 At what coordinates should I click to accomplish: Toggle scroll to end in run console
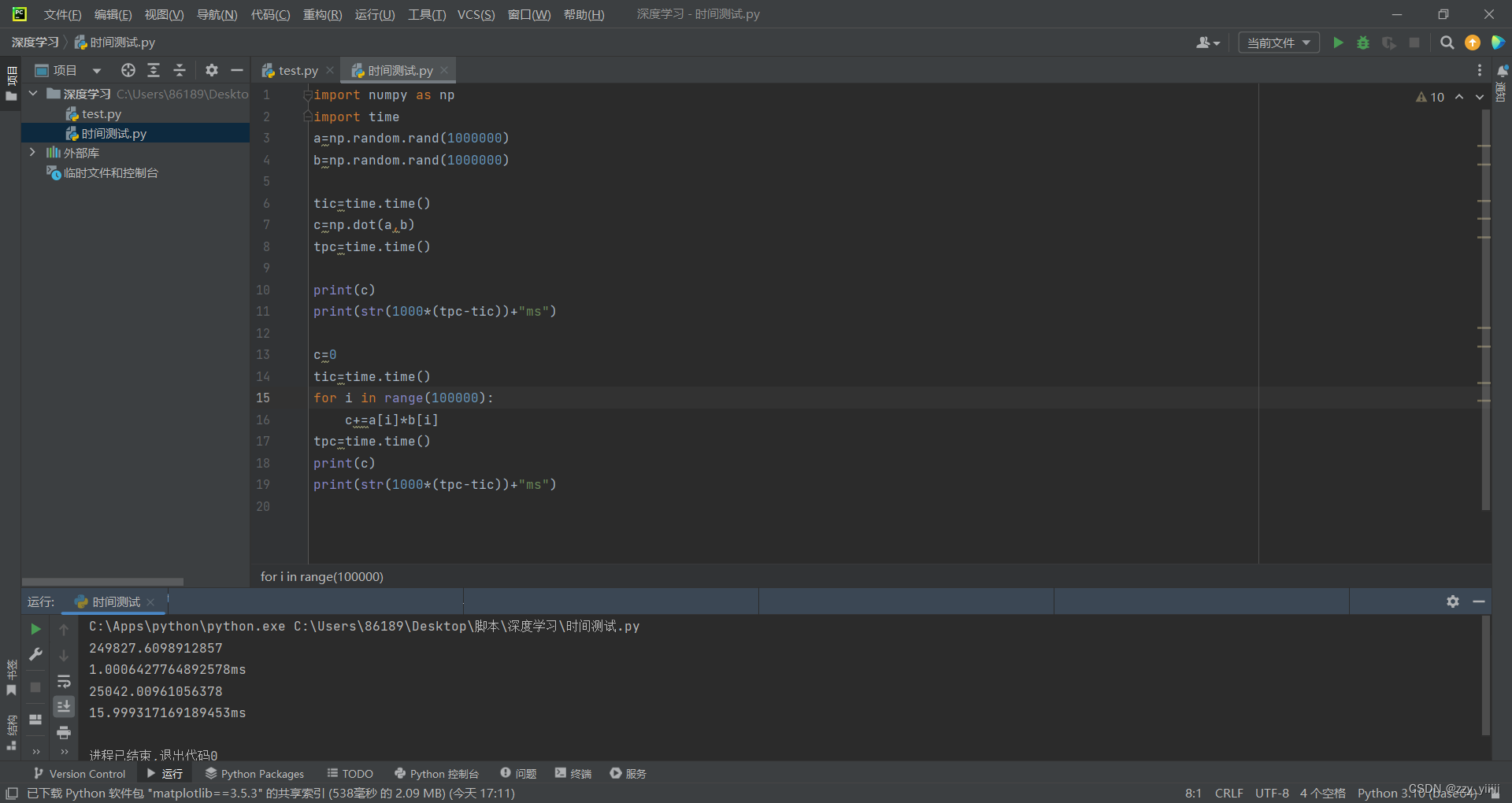[x=64, y=706]
